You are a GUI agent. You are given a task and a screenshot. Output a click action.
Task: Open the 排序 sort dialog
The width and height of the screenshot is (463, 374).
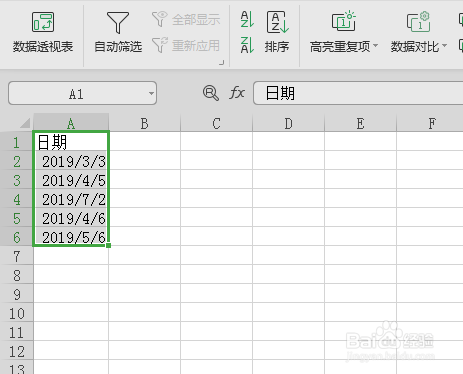pos(277,33)
